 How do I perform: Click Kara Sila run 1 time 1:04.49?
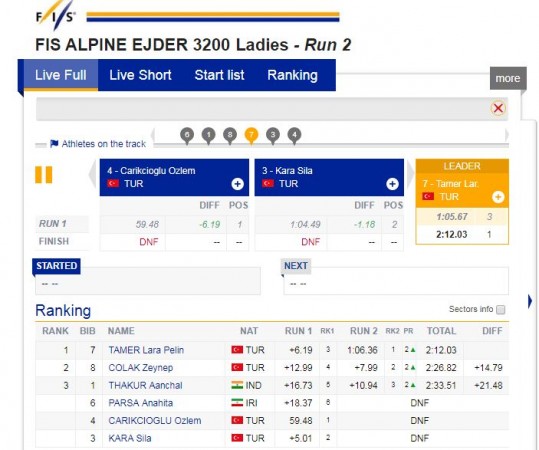305,224
